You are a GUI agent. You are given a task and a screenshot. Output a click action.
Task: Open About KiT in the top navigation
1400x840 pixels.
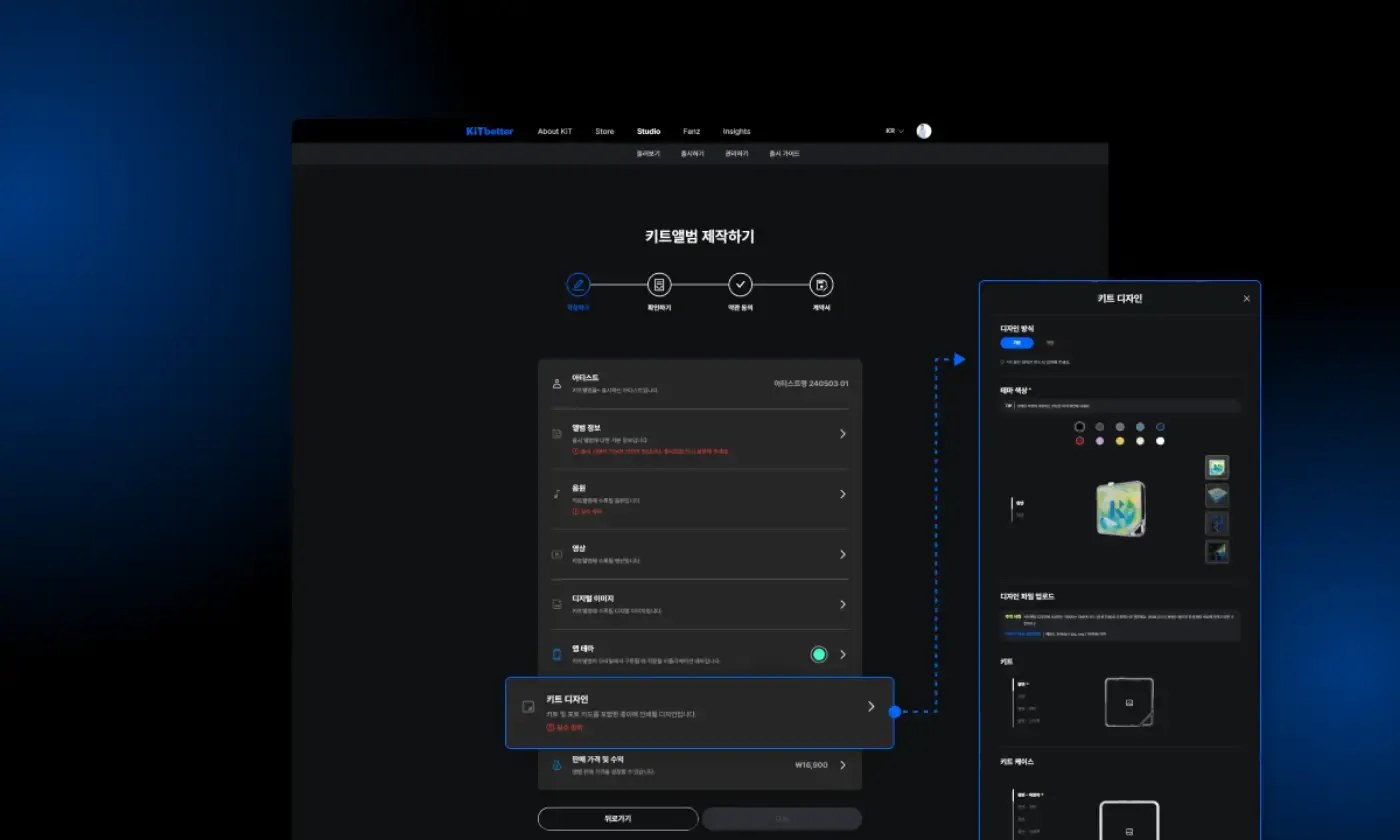[x=555, y=131]
